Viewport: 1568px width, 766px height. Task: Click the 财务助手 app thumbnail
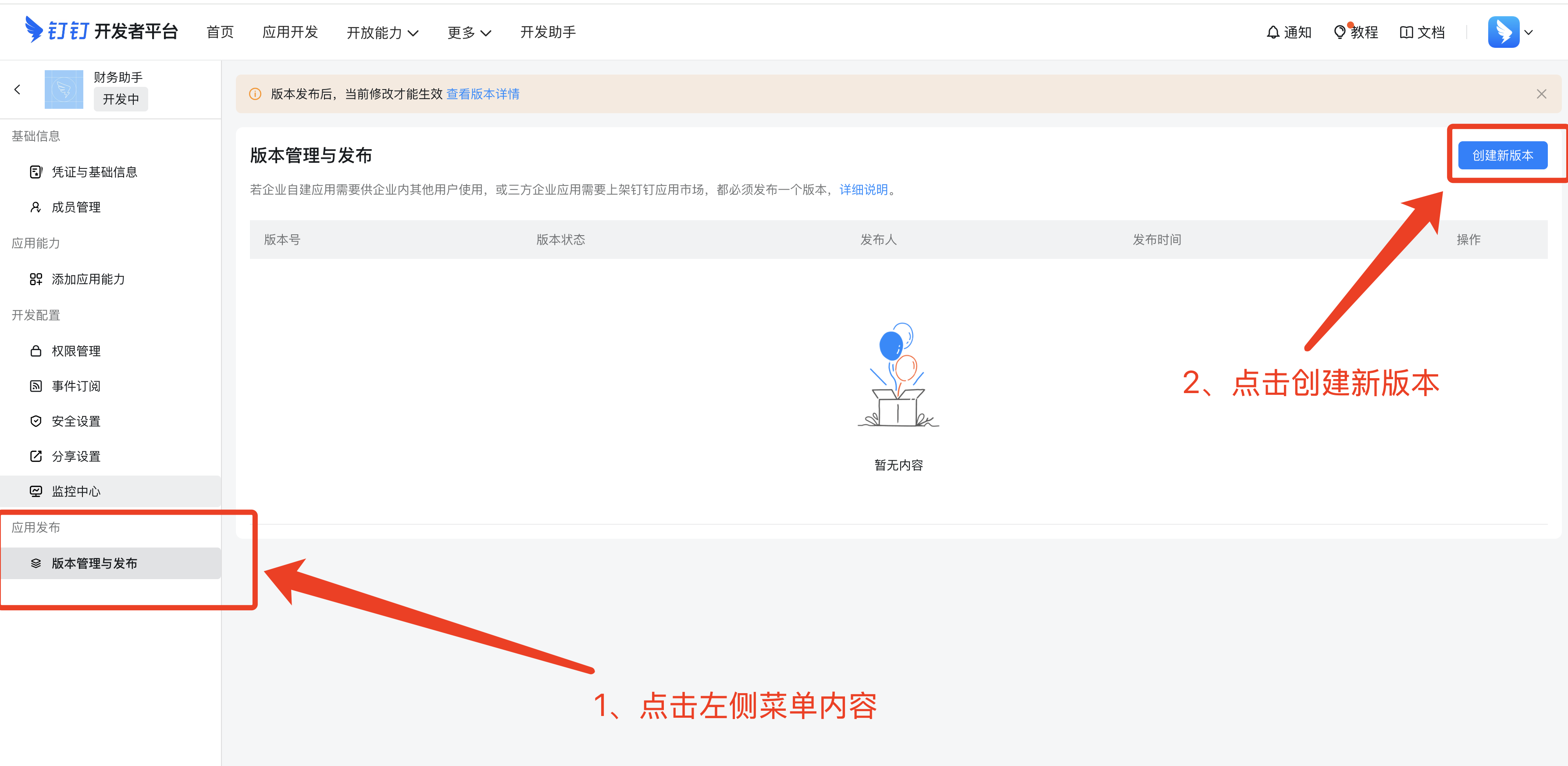(63, 89)
